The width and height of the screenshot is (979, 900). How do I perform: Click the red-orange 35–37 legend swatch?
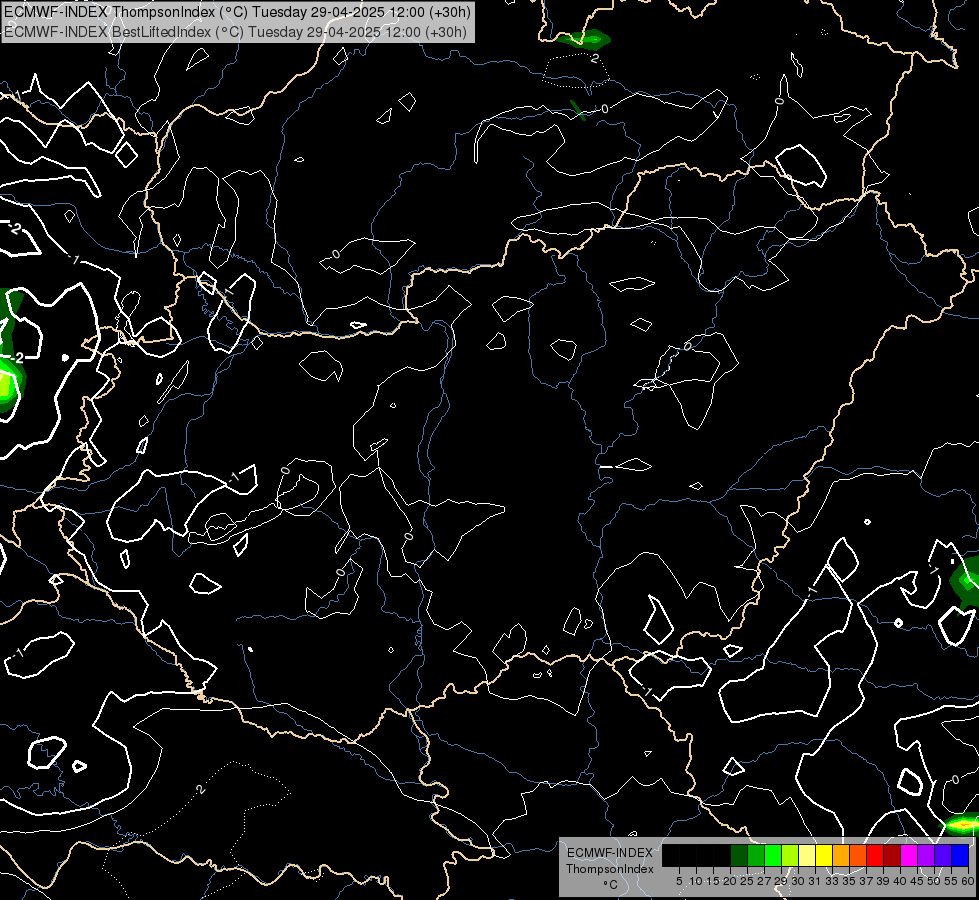coord(858,855)
